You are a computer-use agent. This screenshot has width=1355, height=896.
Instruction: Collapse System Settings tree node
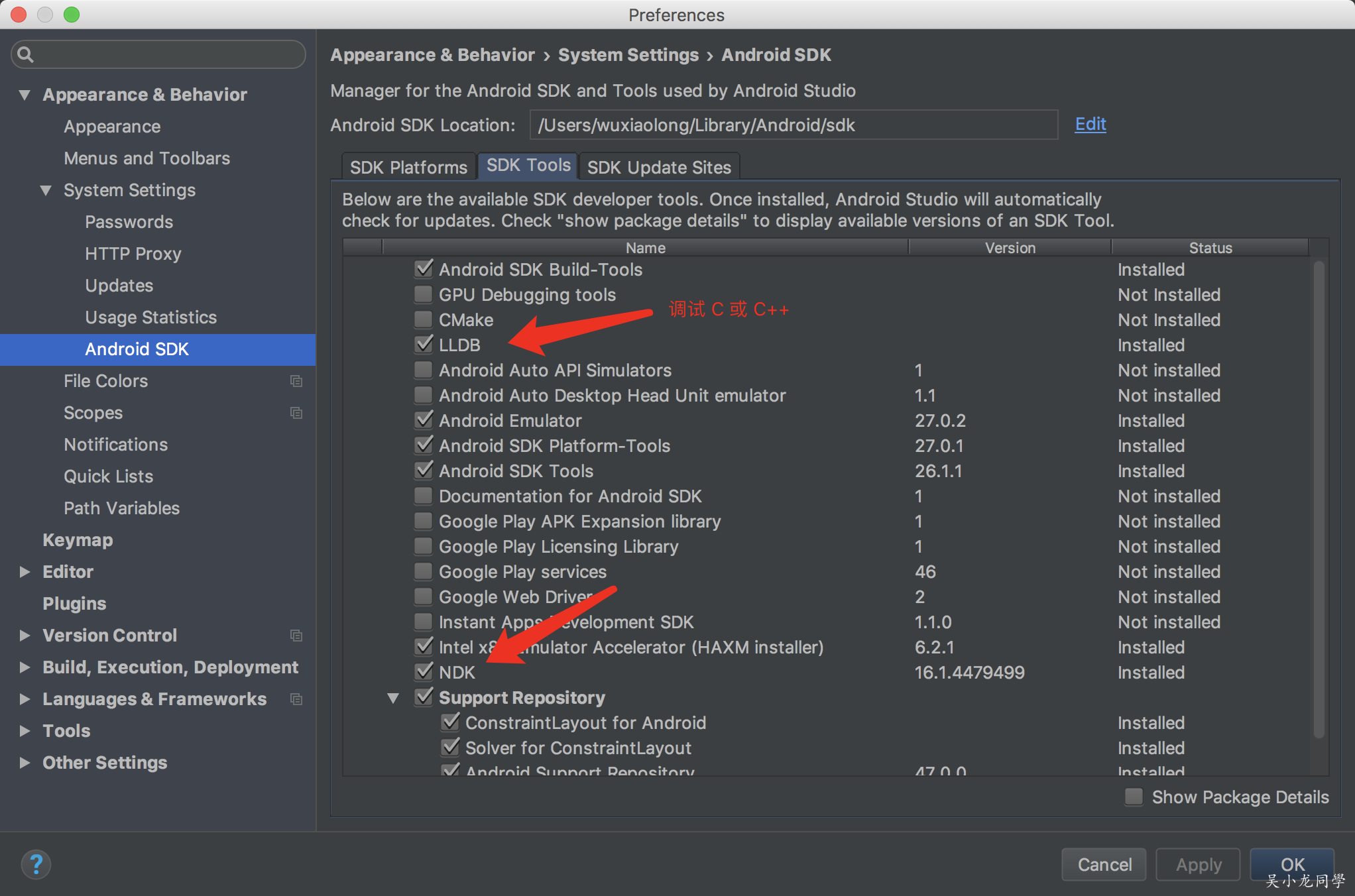[x=46, y=190]
